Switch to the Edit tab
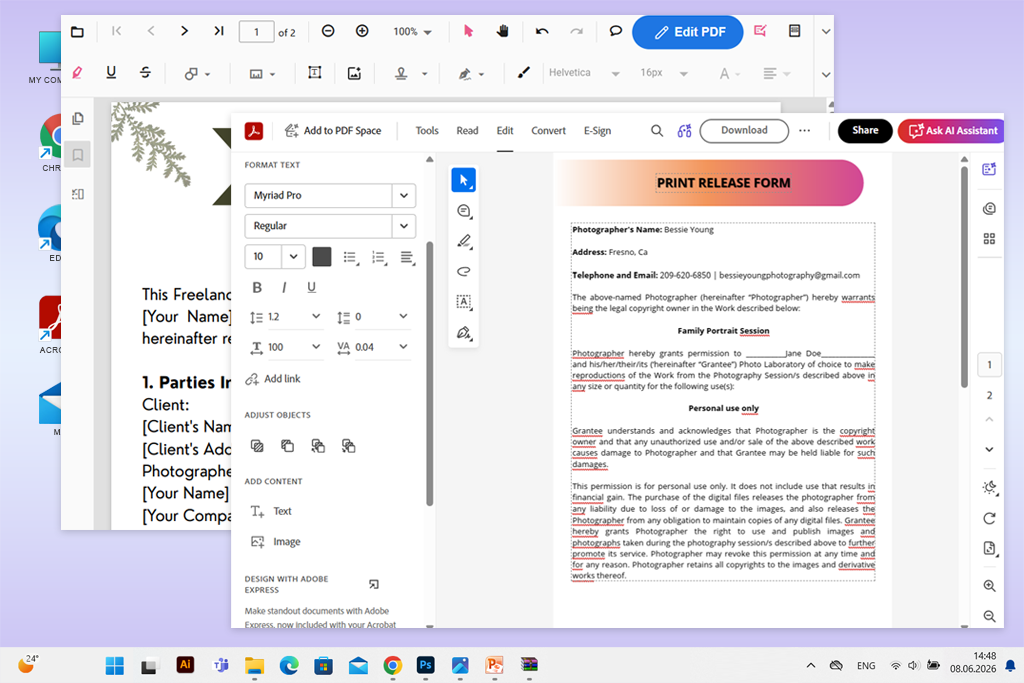 [505, 131]
